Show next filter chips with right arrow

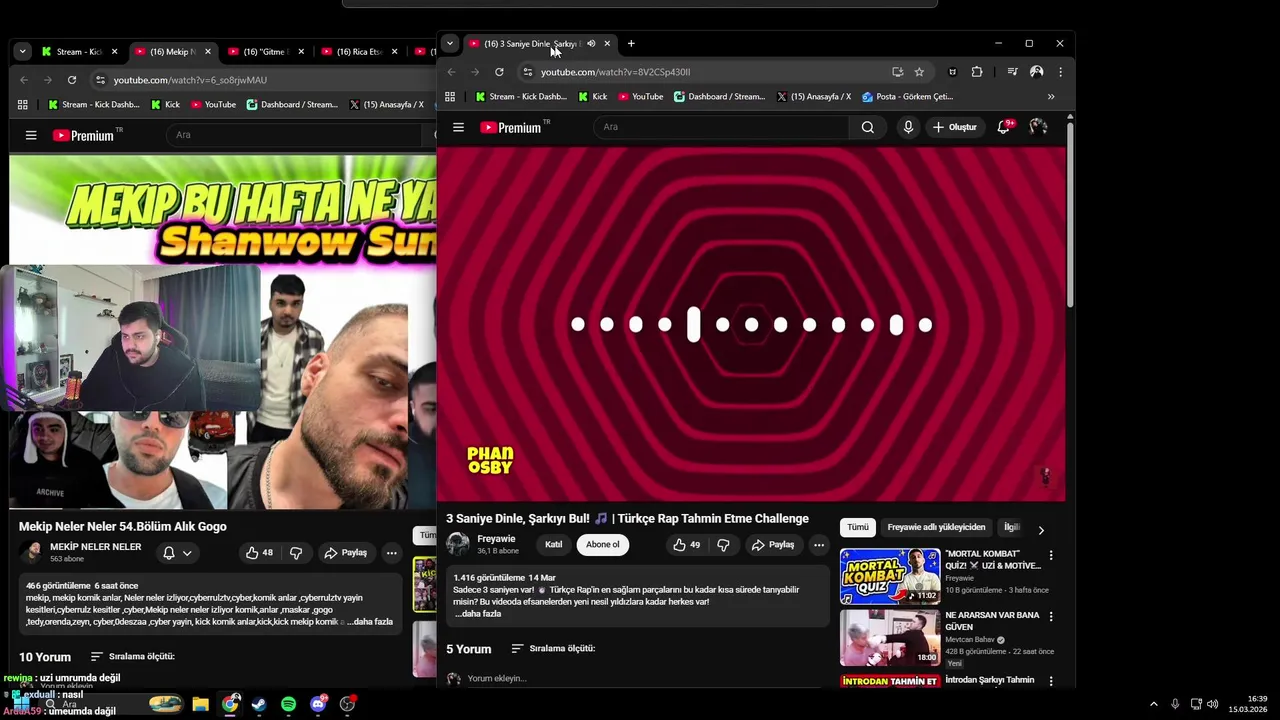point(1041,530)
